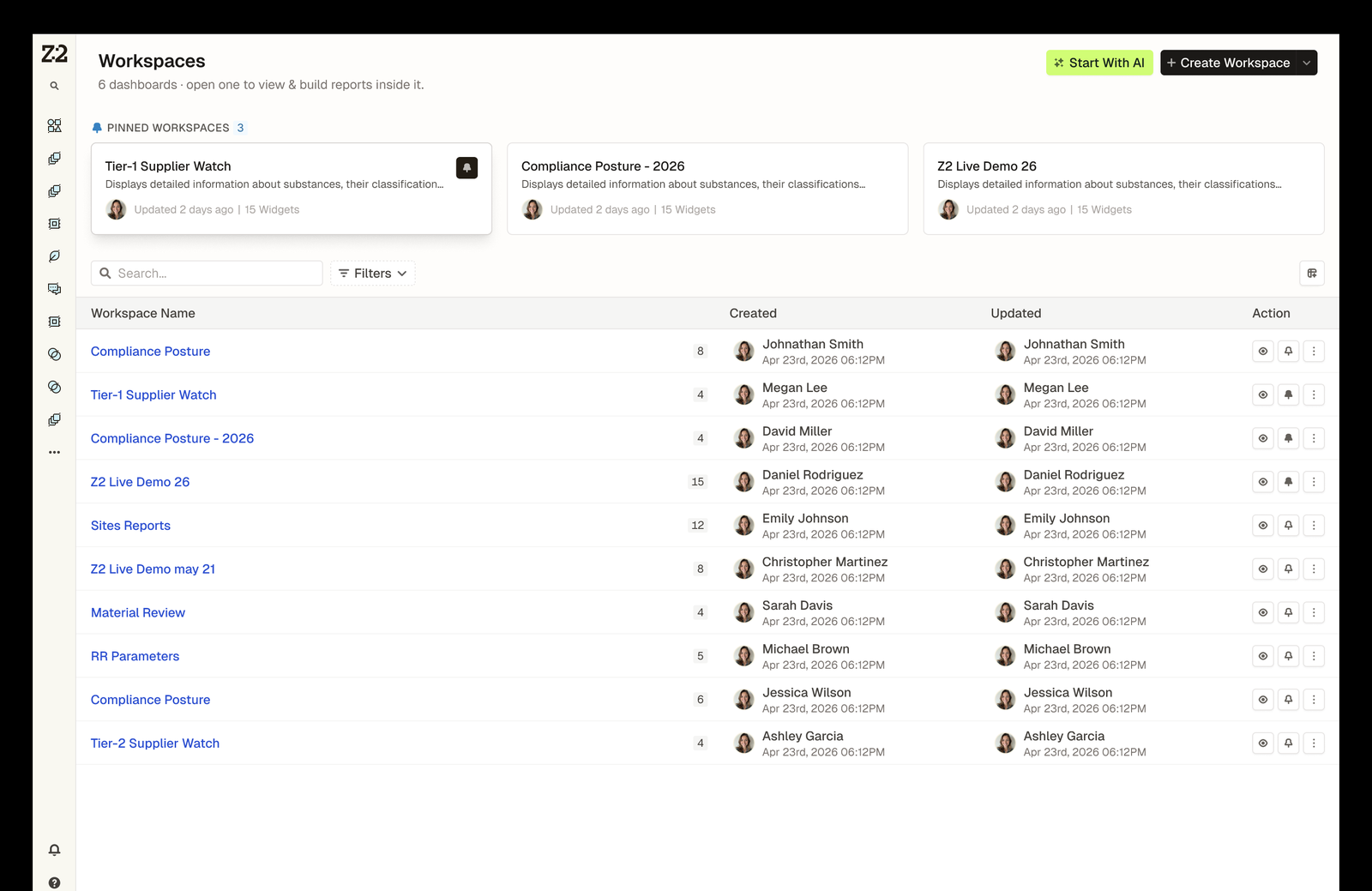Click the pinned workspaces bell icon heading
The width and height of the screenshot is (1372, 891).
click(97, 128)
